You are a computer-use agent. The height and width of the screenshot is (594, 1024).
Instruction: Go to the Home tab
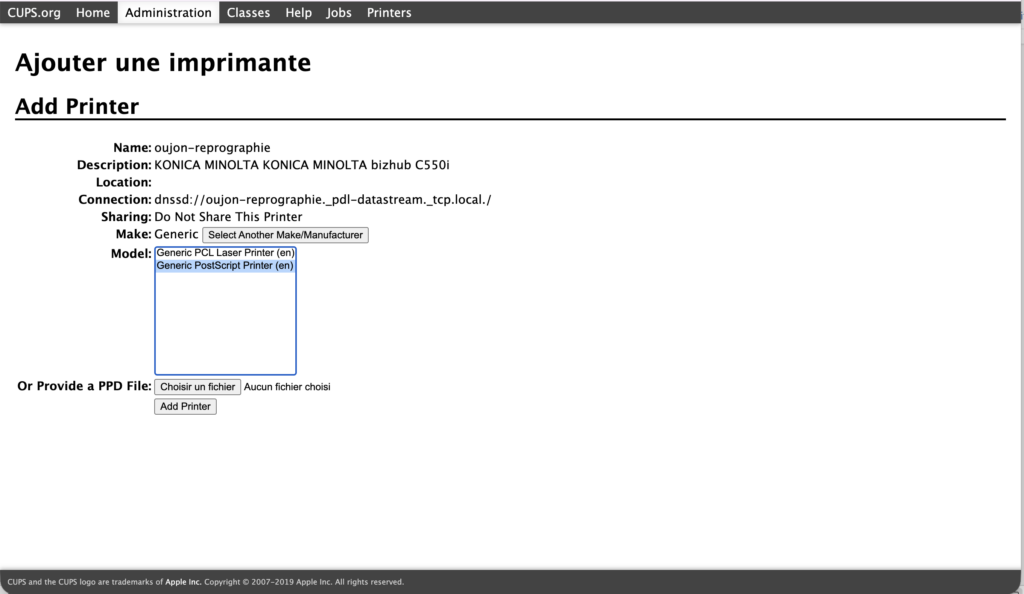click(93, 13)
